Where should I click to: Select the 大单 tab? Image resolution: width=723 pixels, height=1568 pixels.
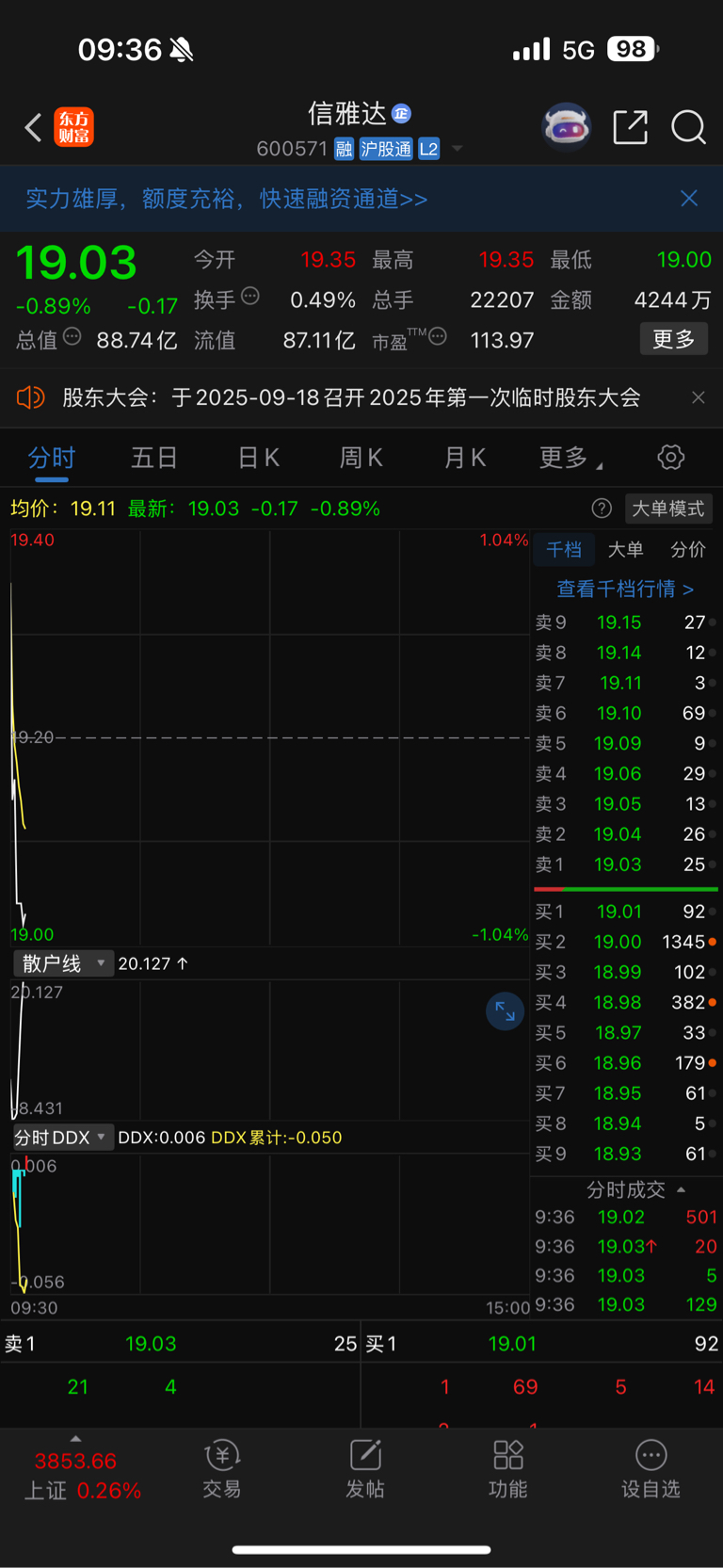[625, 550]
